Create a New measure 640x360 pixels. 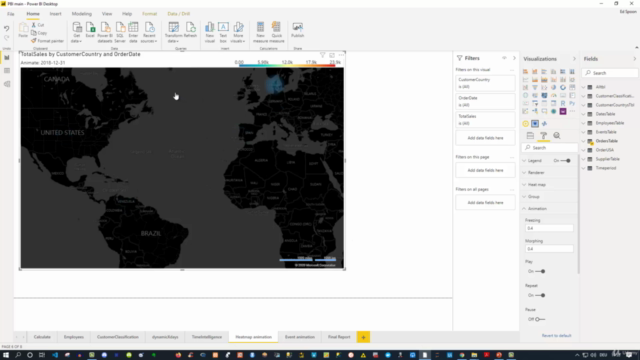tap(260, 33)
